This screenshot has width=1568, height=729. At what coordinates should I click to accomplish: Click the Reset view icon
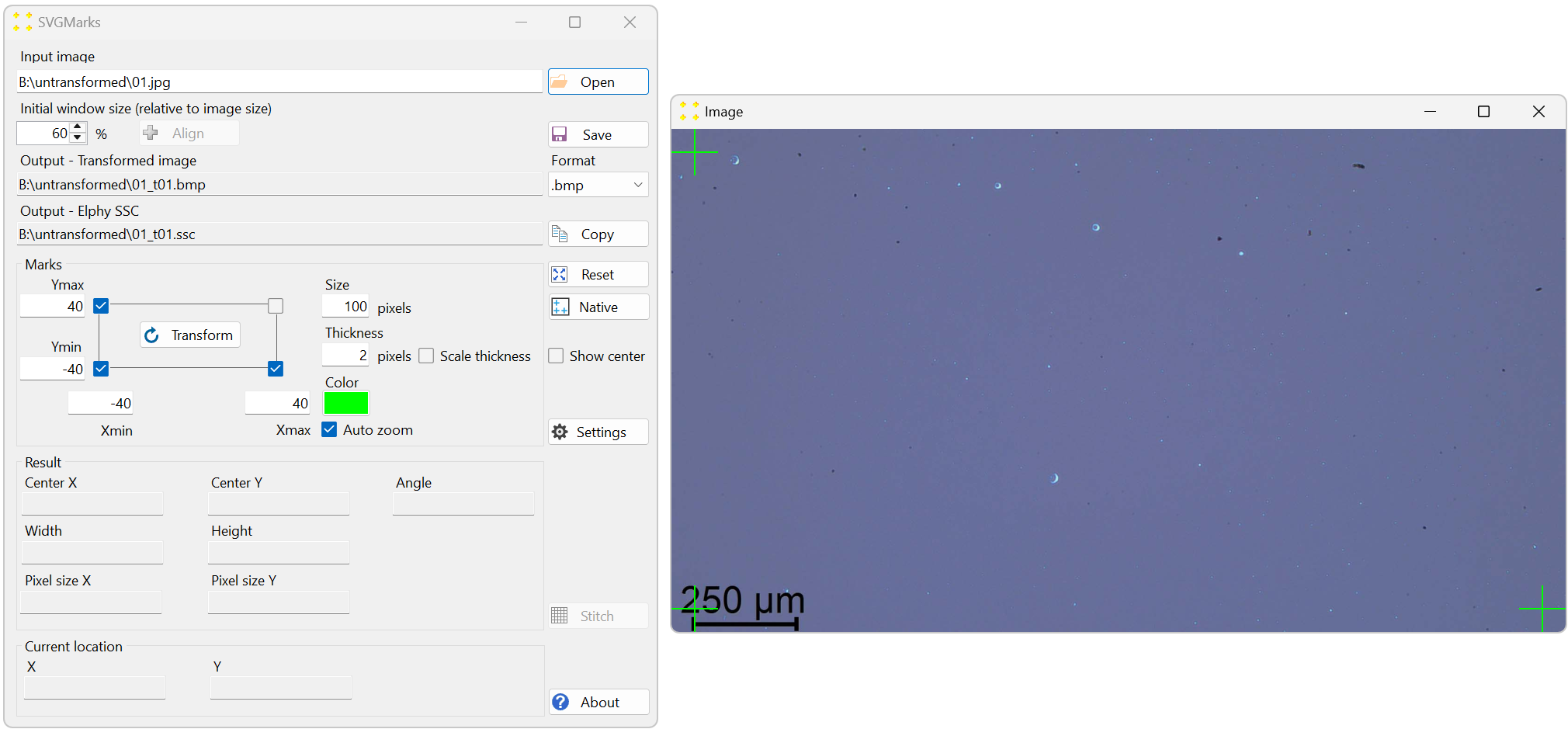tap(560, 275)
